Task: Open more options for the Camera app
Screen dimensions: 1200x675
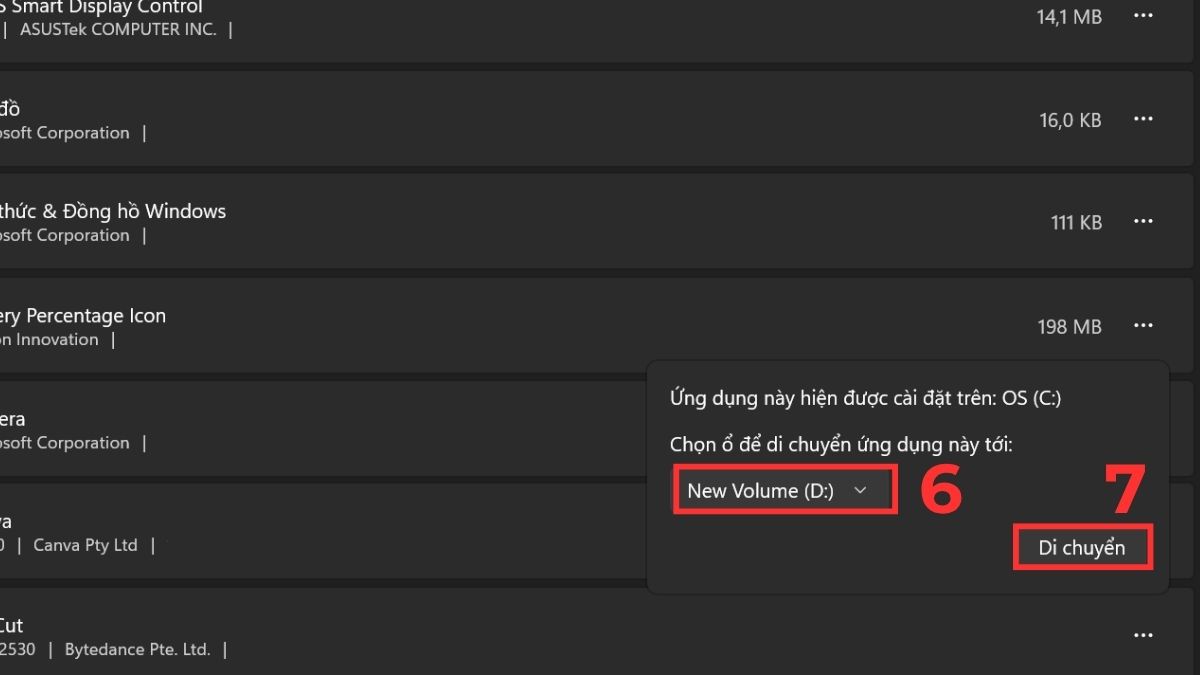Action: [1143, 430]
